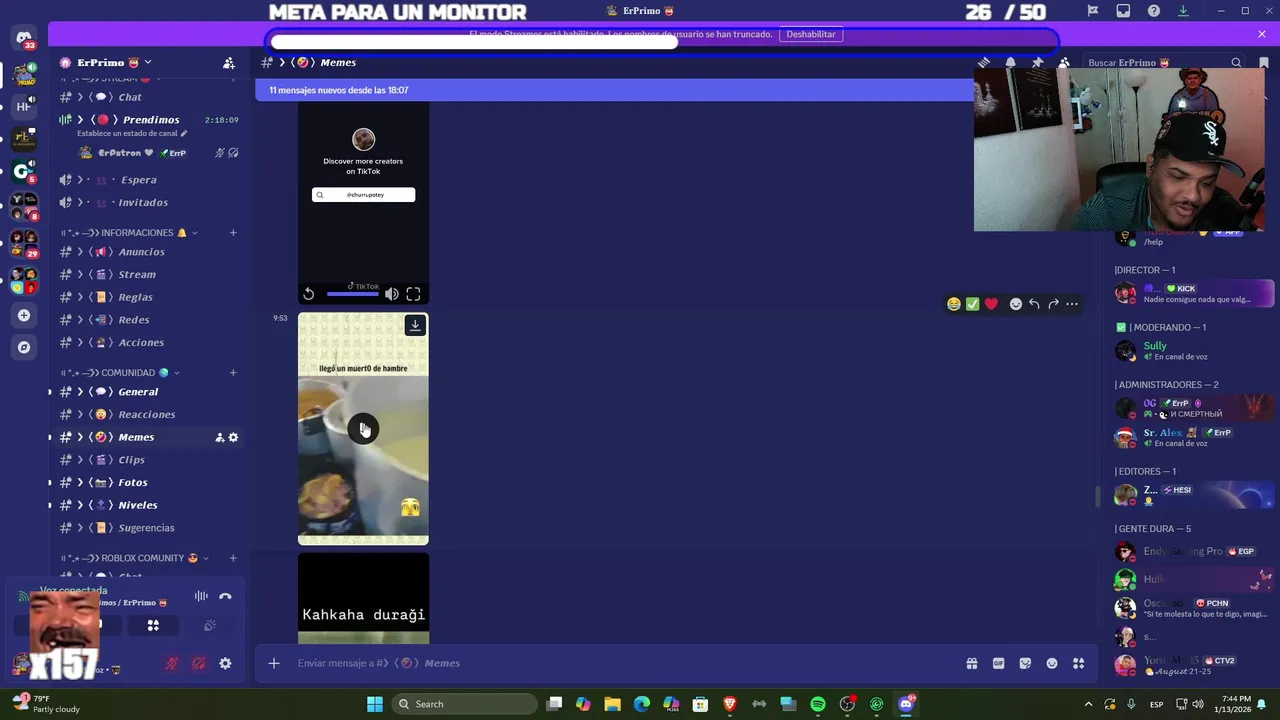Open the gift icon in message bar
The width and height of the screenshot is (1280, 720).
pyautogui.click(x=971, y=663)
